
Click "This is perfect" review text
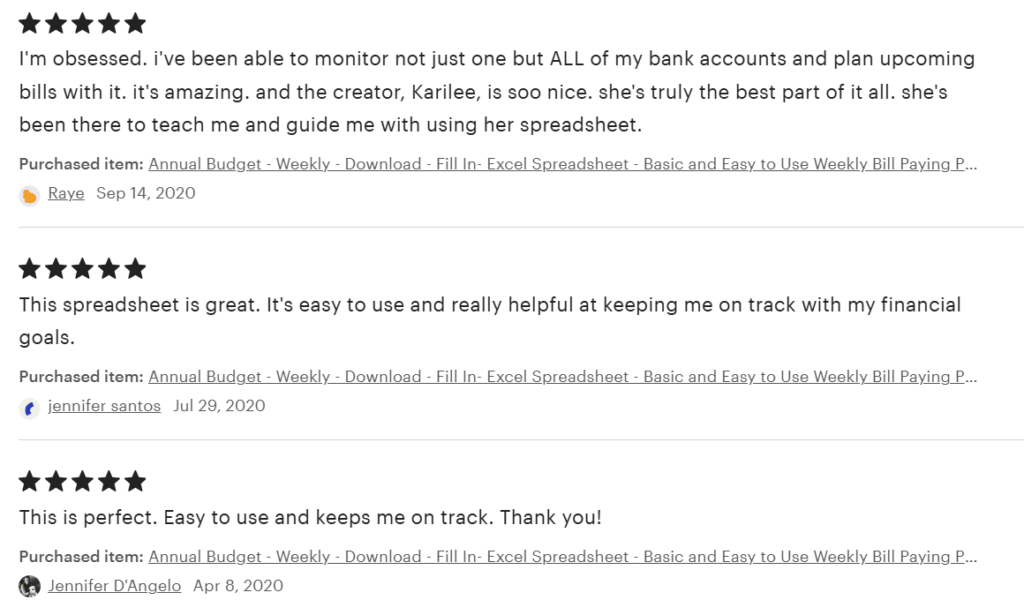point(310,518)
